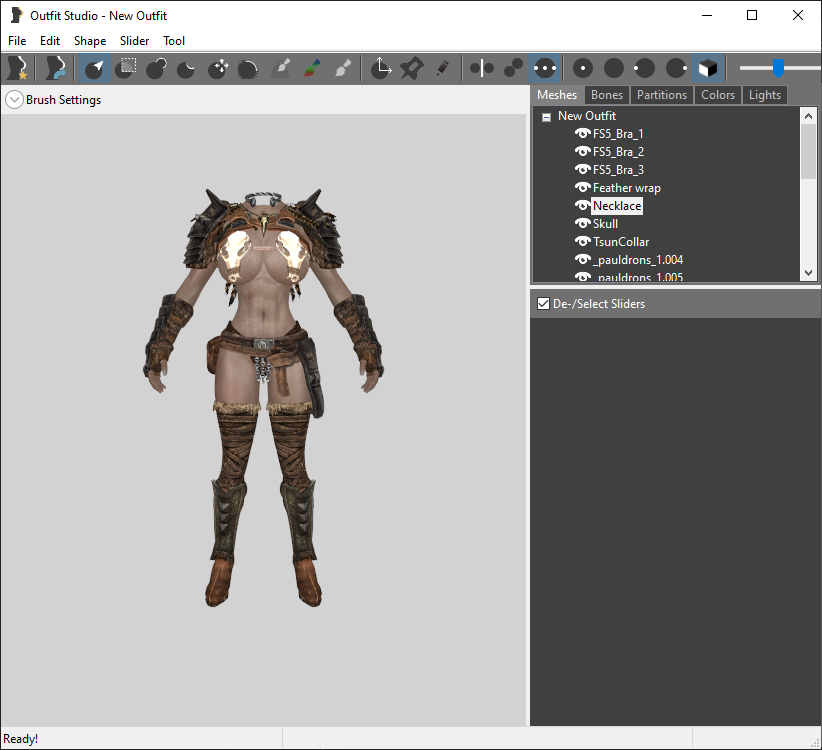Image resolution: width=822 pixels, height=750 pixels.
Task: Toggle X-mirror editing mode
Action: pyautogui.click(x=482, y=68)
